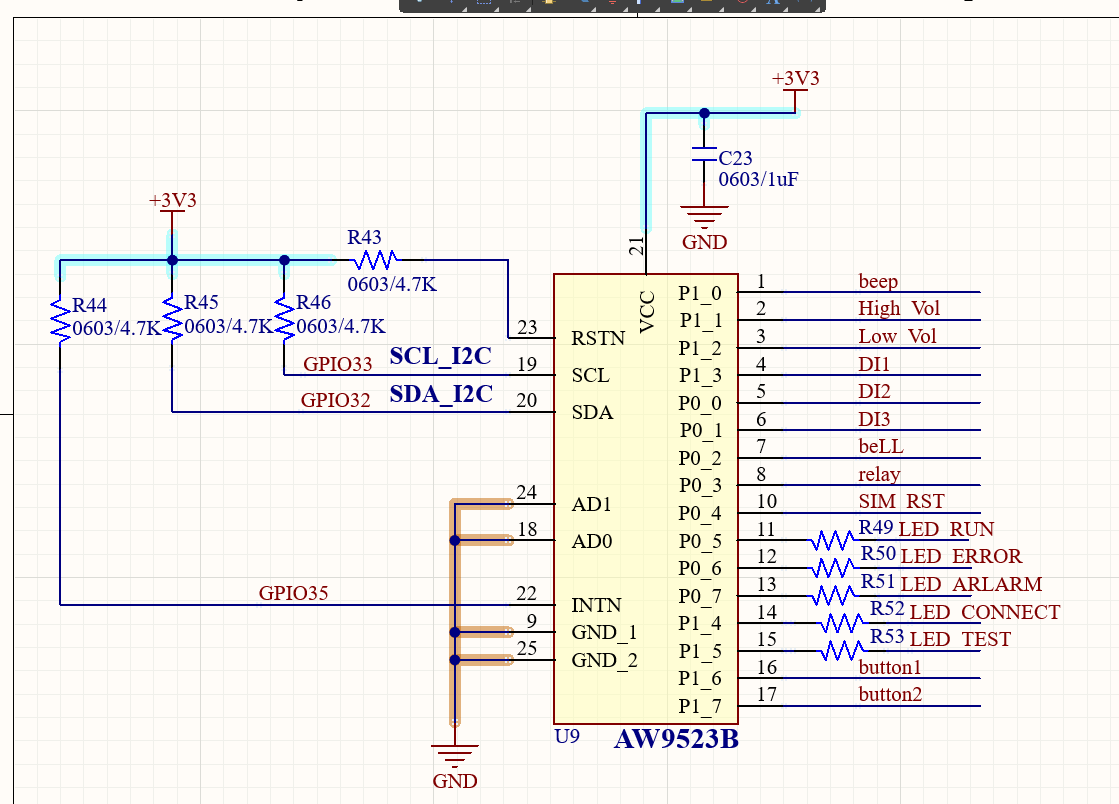
Task: Select the blue Place Wire toolbar icon
Action: coord(585,5)
